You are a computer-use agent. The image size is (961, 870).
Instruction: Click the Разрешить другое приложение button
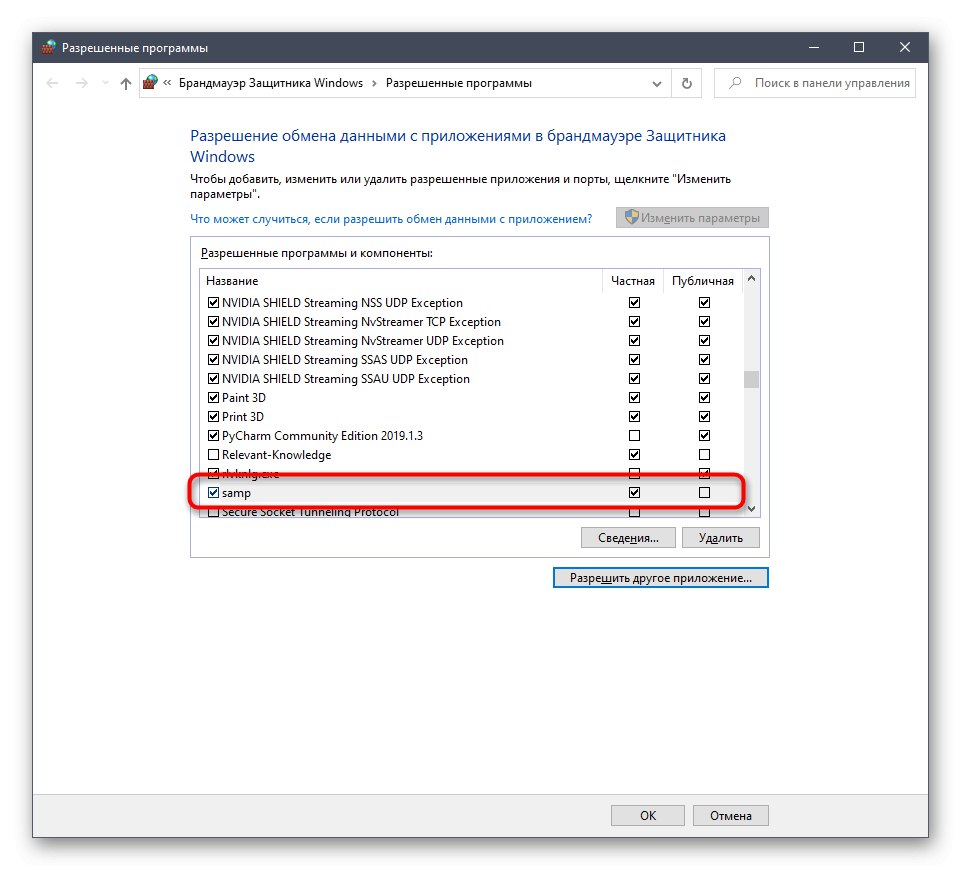(660, 577)
